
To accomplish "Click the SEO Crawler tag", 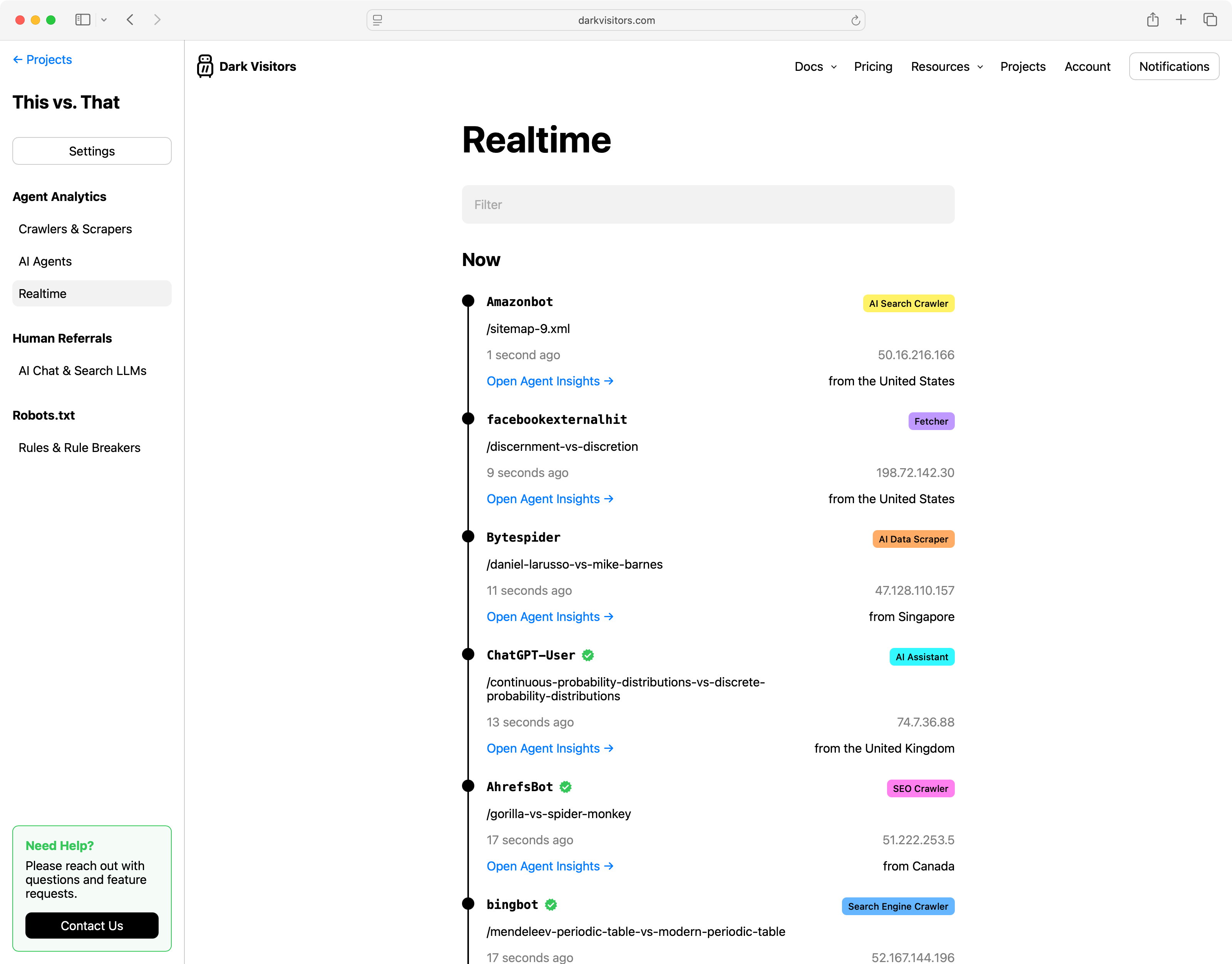I will 921,788.
